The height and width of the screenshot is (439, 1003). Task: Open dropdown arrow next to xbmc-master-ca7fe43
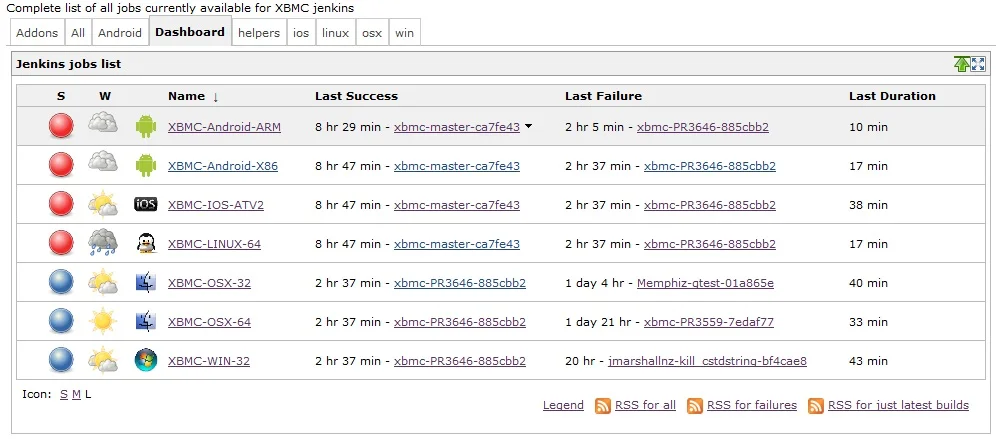pos(528,127)
